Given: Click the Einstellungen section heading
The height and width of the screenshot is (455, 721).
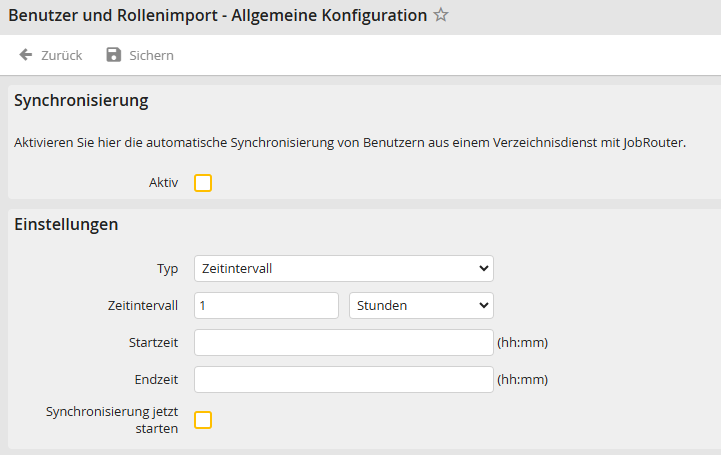Looking at the screenshot, I should tap(66, 224).
